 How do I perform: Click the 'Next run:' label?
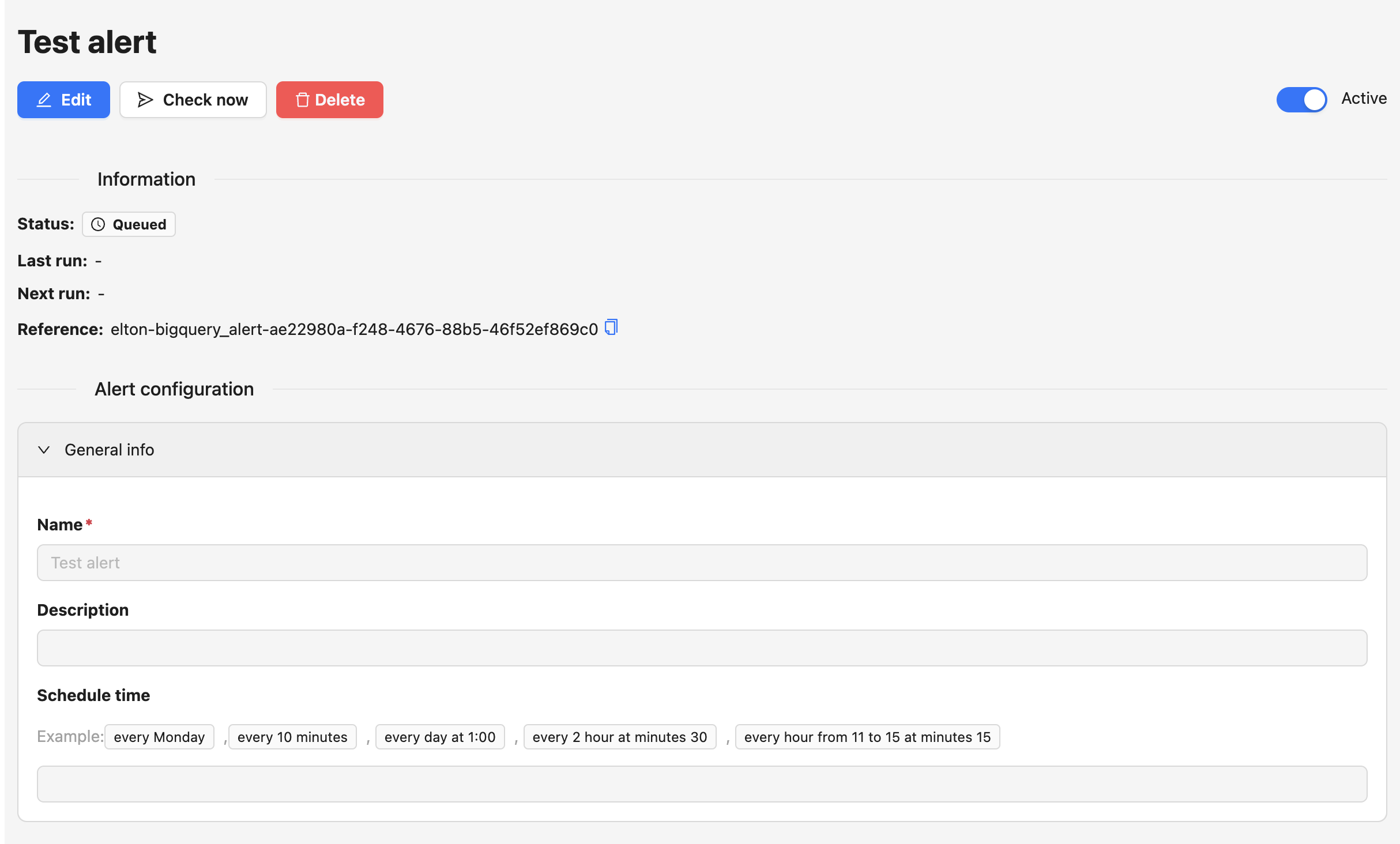54,293
